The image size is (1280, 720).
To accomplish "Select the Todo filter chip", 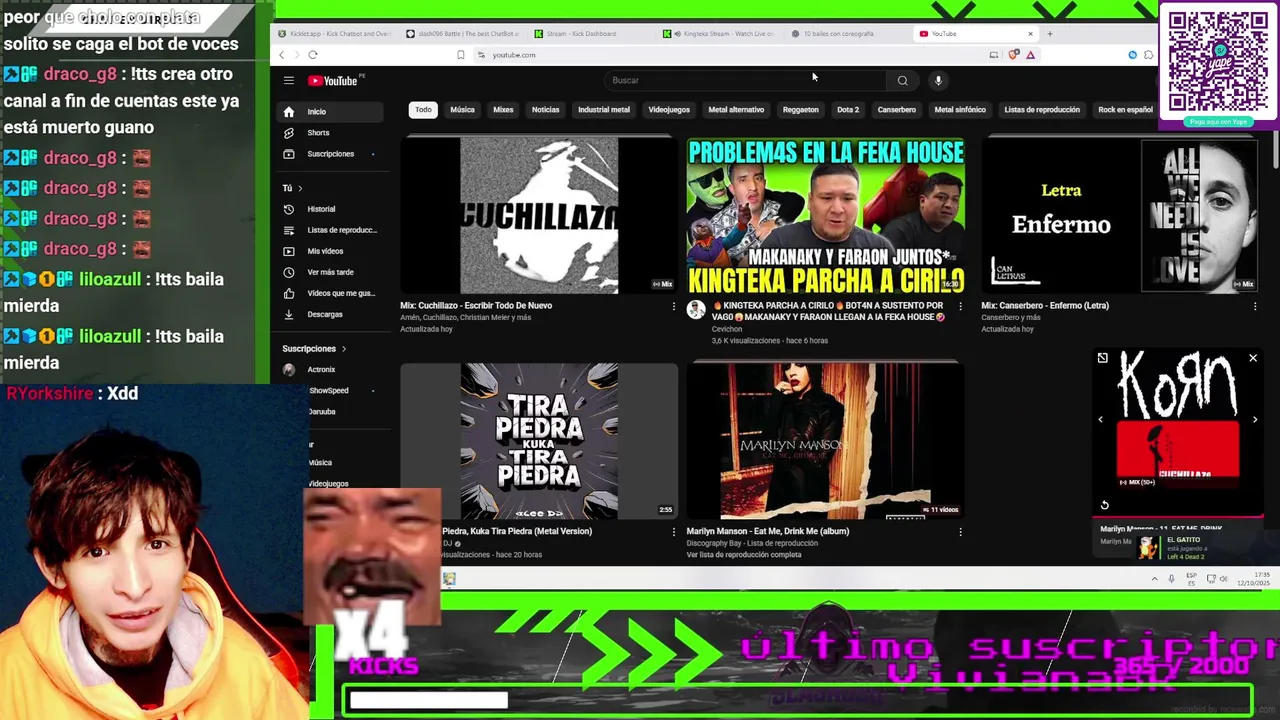I will tap(424, 110).
